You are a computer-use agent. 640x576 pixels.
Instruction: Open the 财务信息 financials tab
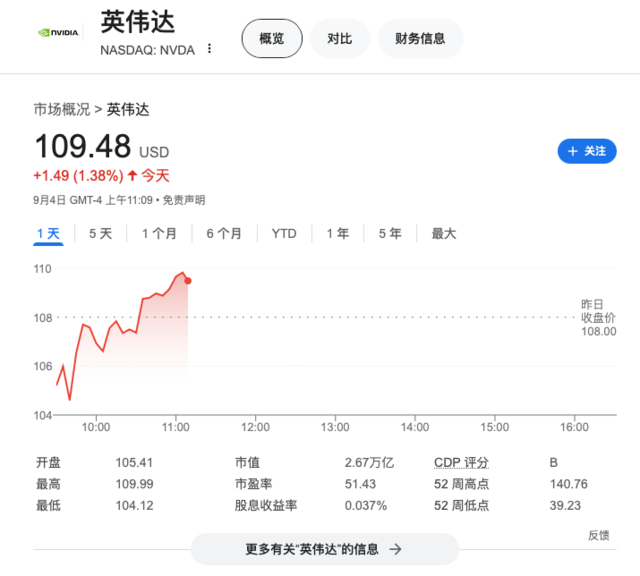tap(420, 38)
